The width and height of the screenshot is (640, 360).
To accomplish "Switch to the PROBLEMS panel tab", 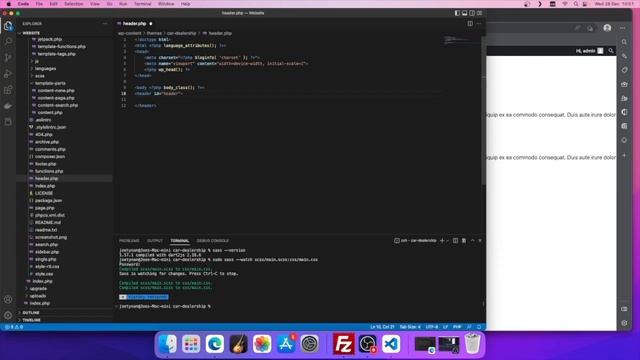I will (129, 241).
